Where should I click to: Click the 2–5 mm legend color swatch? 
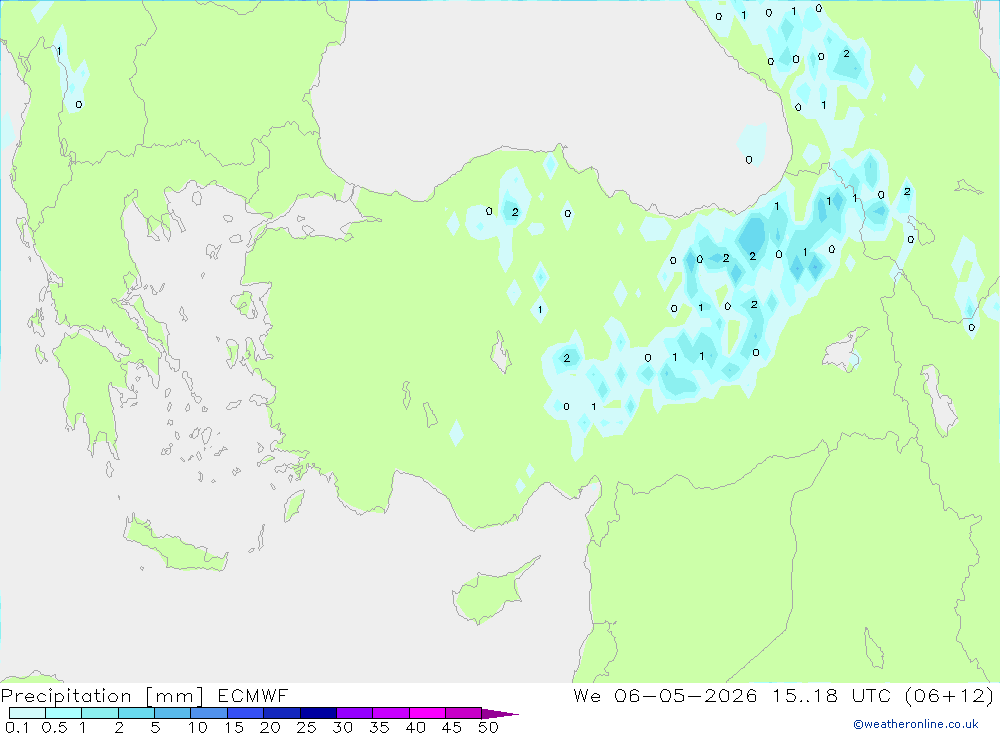coord(136,713)
